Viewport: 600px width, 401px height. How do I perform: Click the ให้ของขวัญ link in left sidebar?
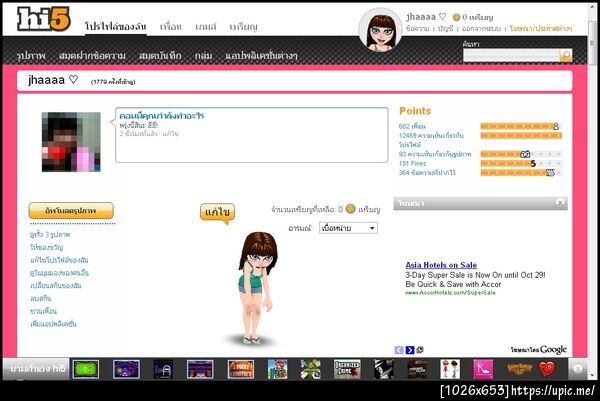point(47,248)
